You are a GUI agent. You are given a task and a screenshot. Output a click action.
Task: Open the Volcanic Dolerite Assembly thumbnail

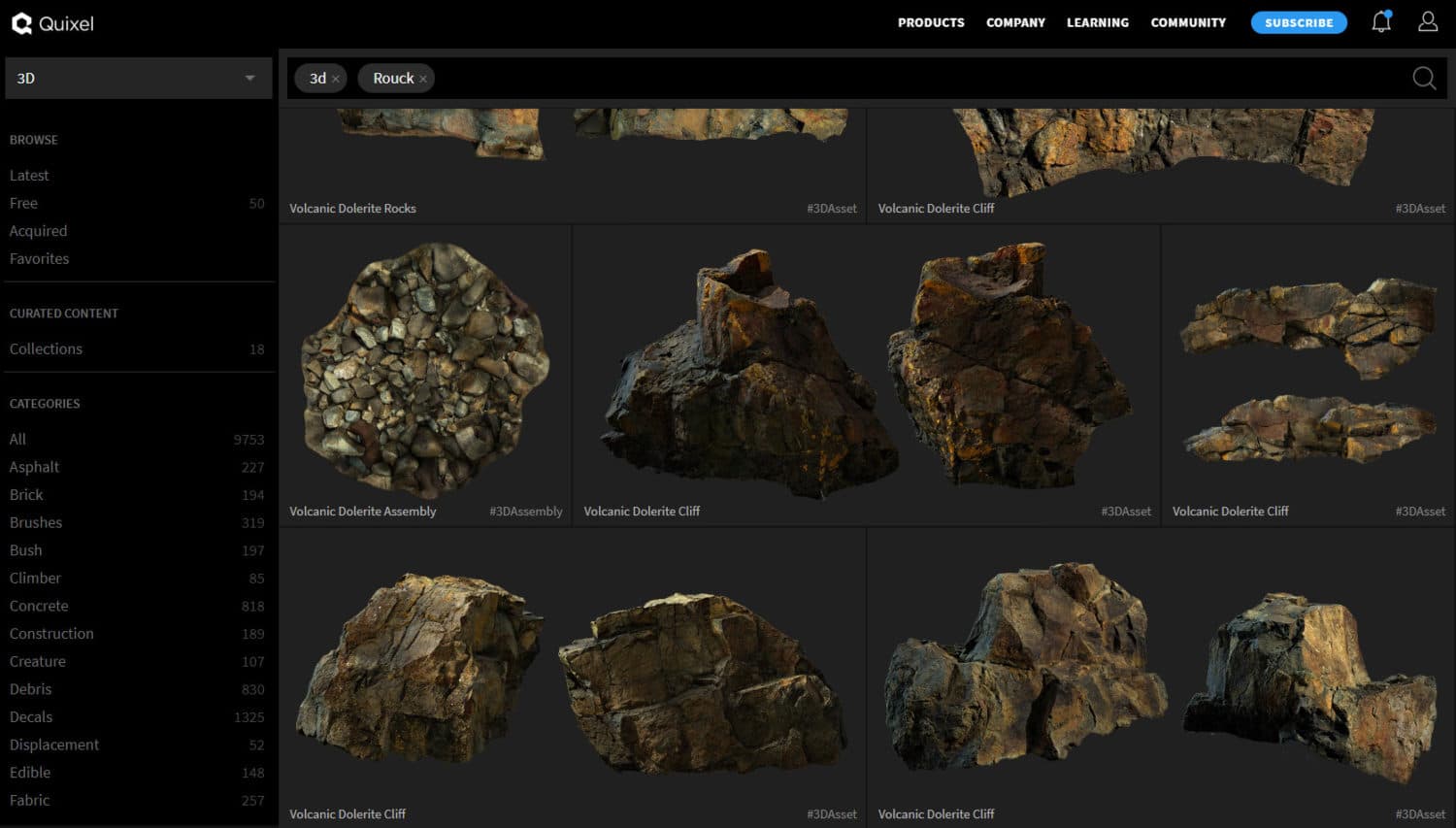point(425,370)
